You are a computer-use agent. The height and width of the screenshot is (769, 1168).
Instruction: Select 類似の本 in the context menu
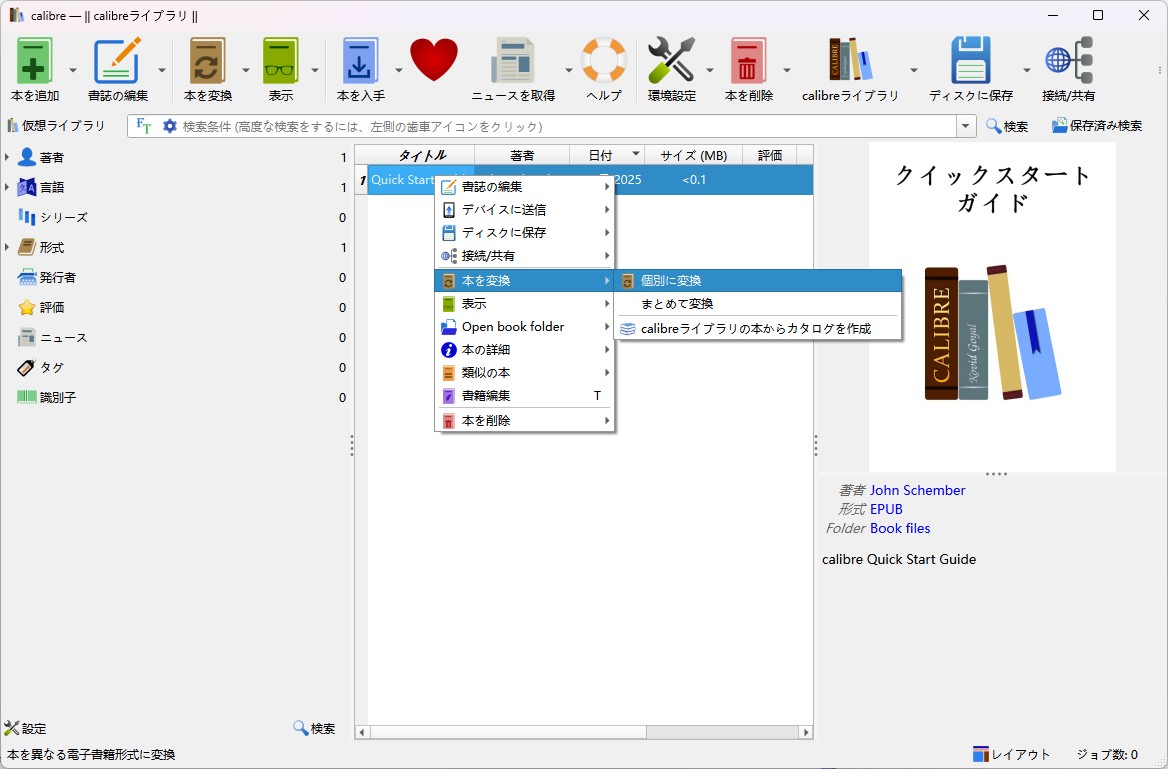coord(524,373)
